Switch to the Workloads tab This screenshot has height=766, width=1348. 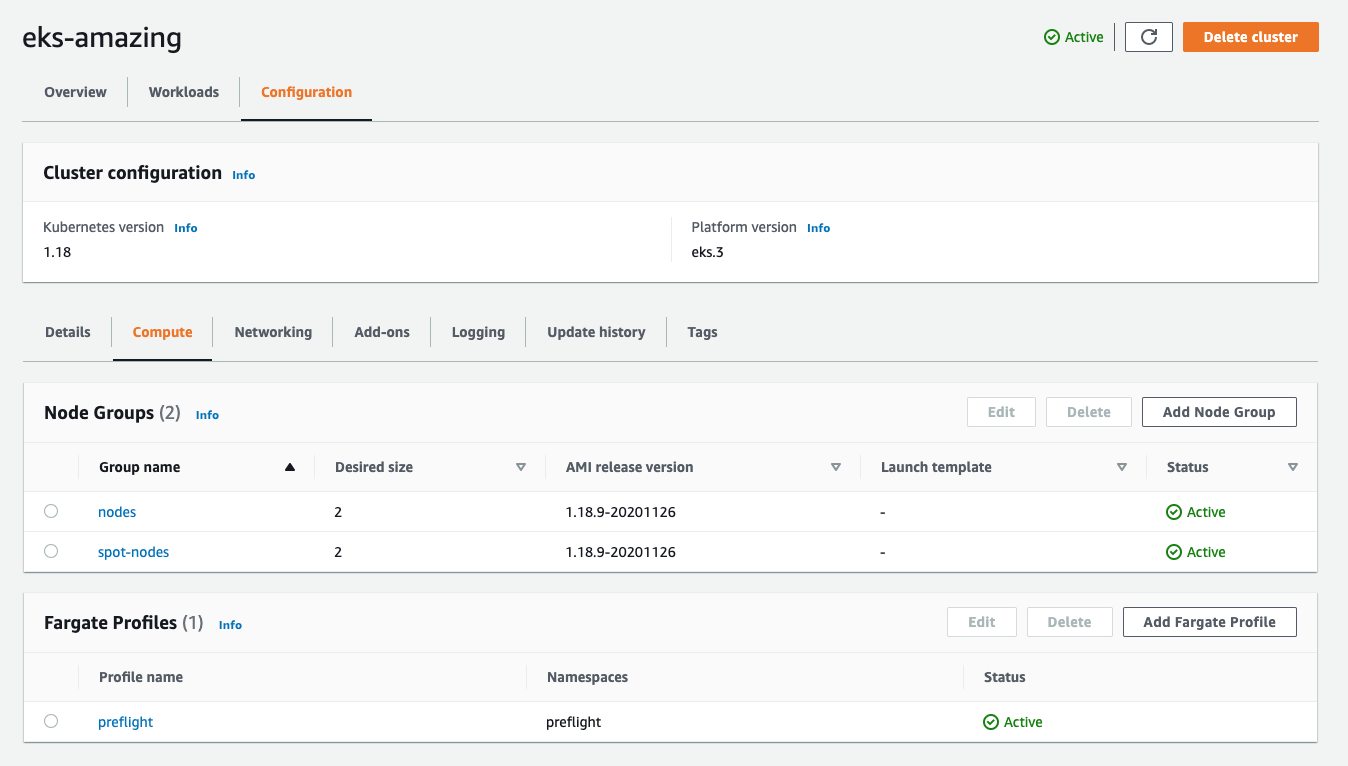coord(184,92)
